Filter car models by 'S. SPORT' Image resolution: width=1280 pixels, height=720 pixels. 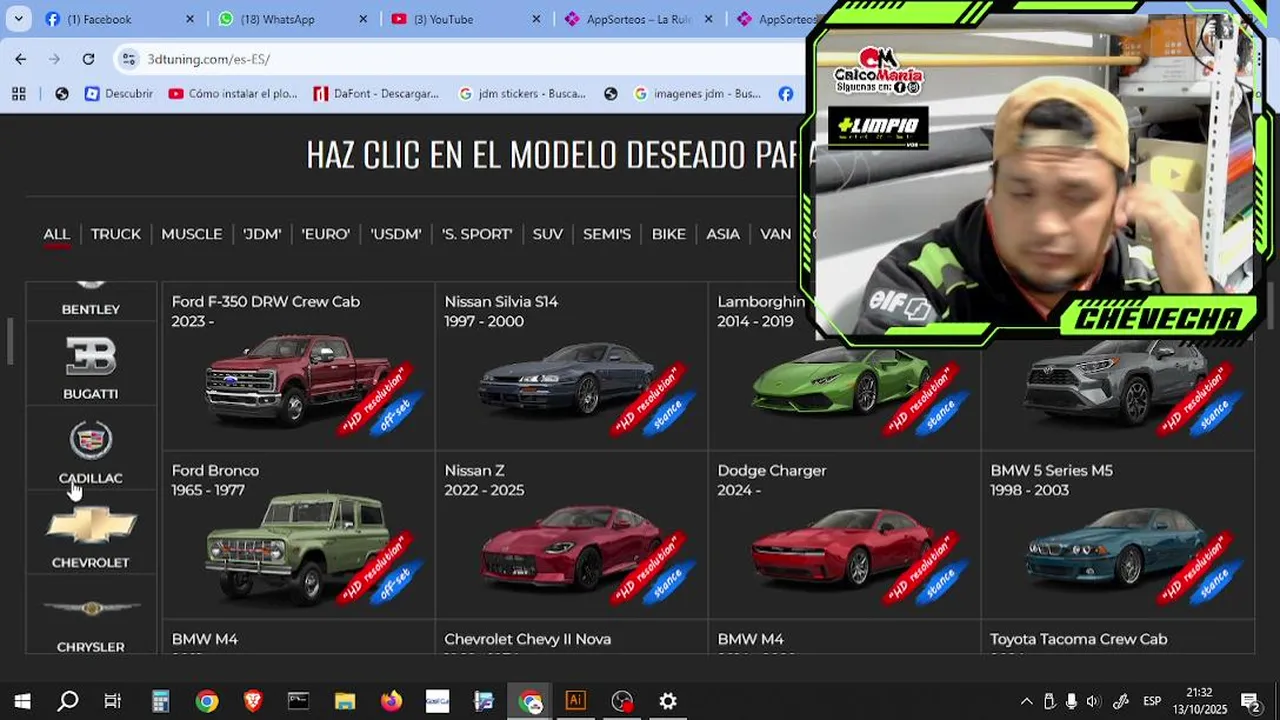pyautogui.click(x=477, y=234)
